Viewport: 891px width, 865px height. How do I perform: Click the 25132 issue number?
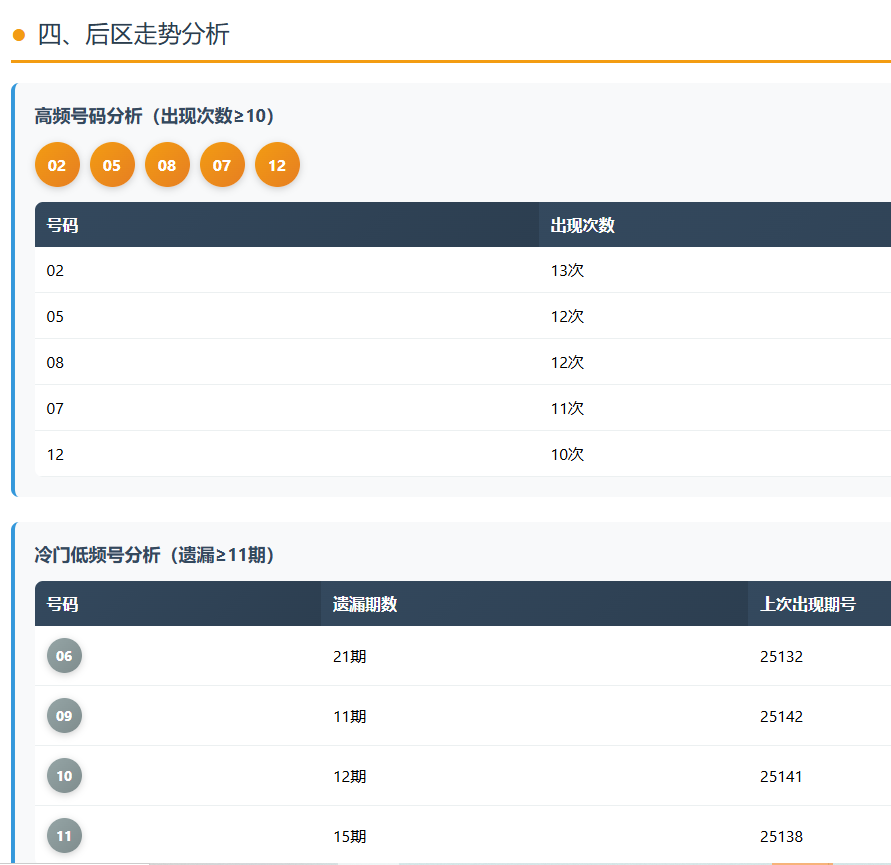coord(781,657)
